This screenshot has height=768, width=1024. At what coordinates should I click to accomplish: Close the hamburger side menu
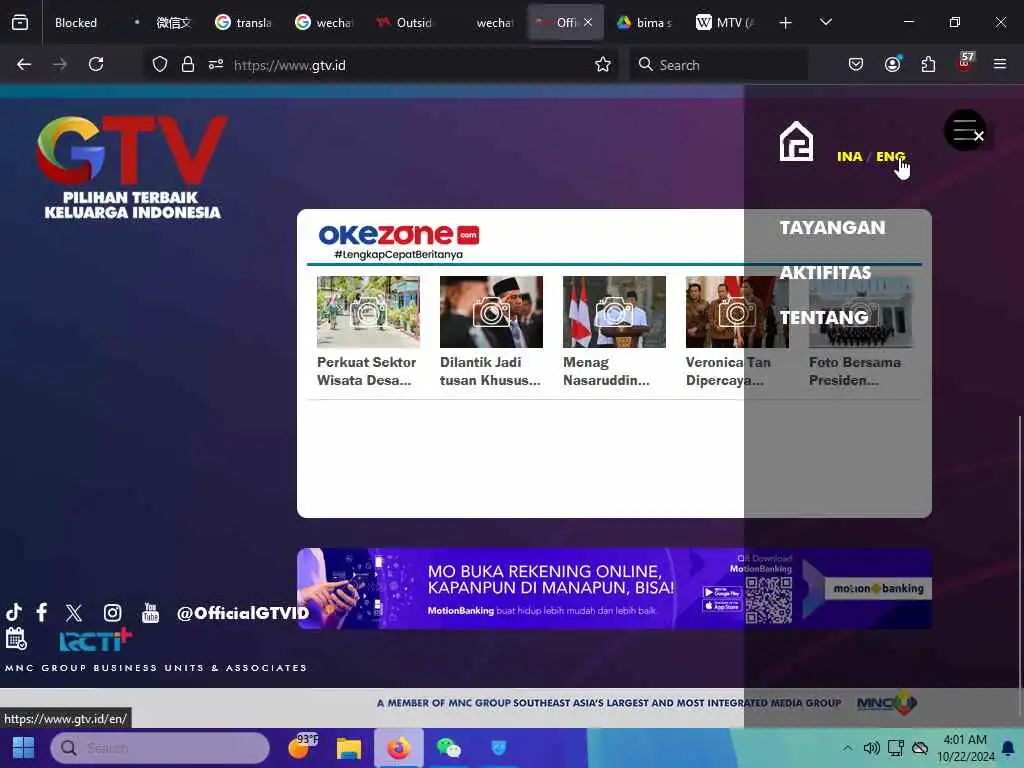(965, 131)
